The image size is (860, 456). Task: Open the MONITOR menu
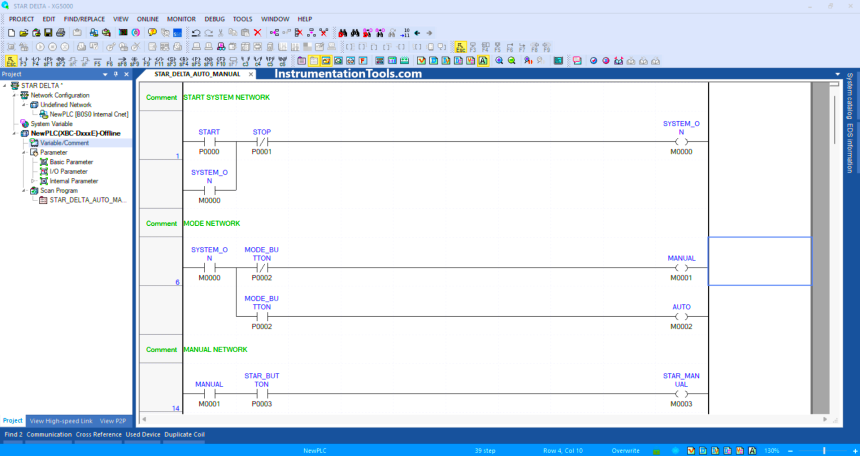(x=182, y=19)
